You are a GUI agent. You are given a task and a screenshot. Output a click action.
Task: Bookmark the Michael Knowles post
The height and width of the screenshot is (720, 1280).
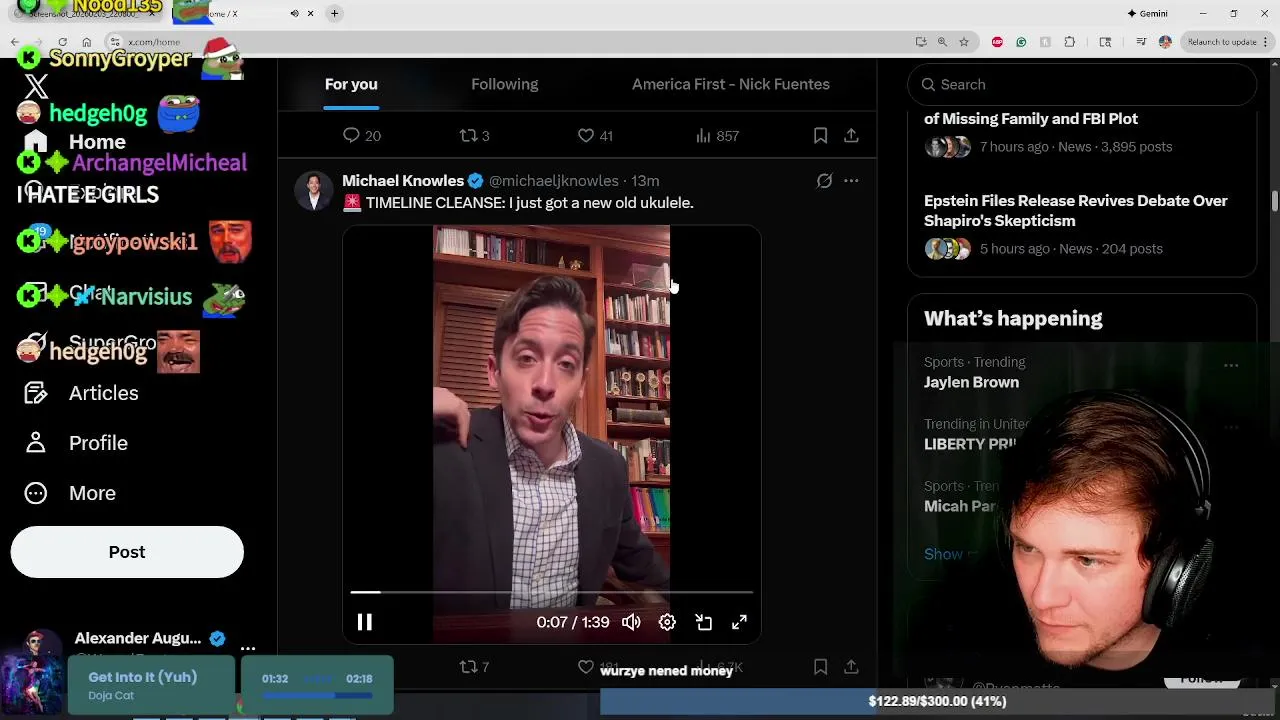click(820, 667)
